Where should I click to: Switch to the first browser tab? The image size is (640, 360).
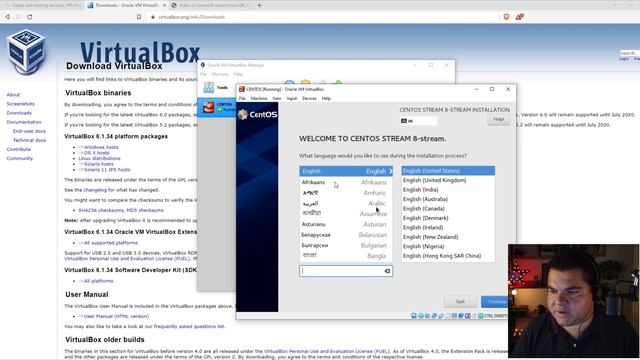tap(43, 5)
